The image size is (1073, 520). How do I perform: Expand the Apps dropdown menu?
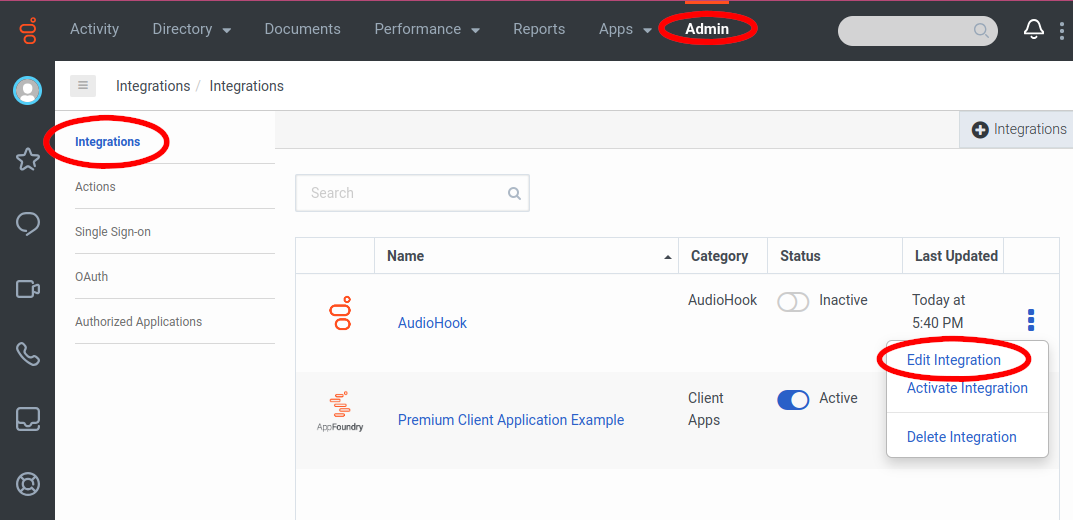tap(625, 30)
